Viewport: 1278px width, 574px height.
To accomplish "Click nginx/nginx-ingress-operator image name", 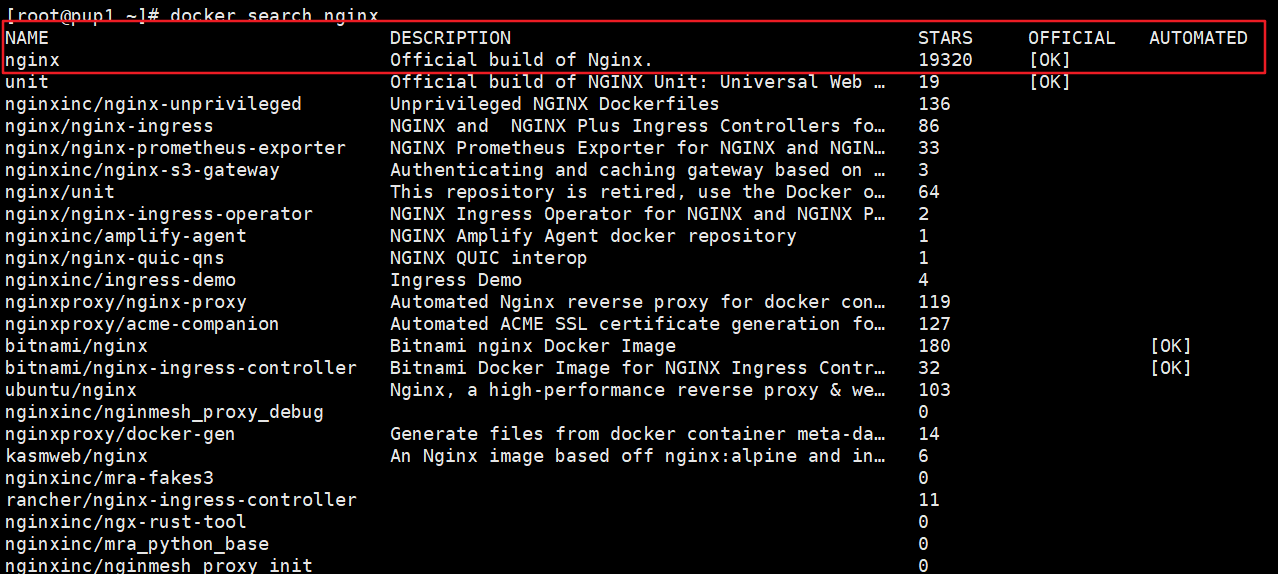I will pyautogui.click(x=159, y=214).
